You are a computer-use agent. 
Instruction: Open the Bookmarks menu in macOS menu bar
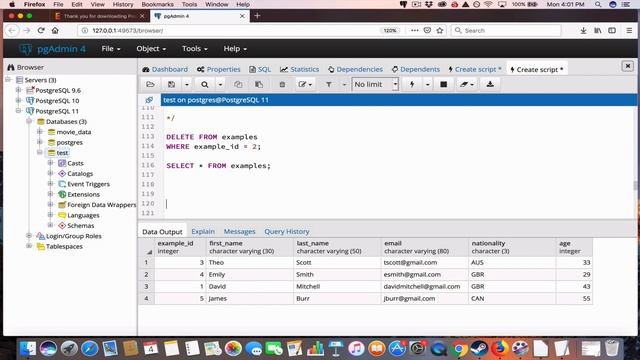(157, 4)
